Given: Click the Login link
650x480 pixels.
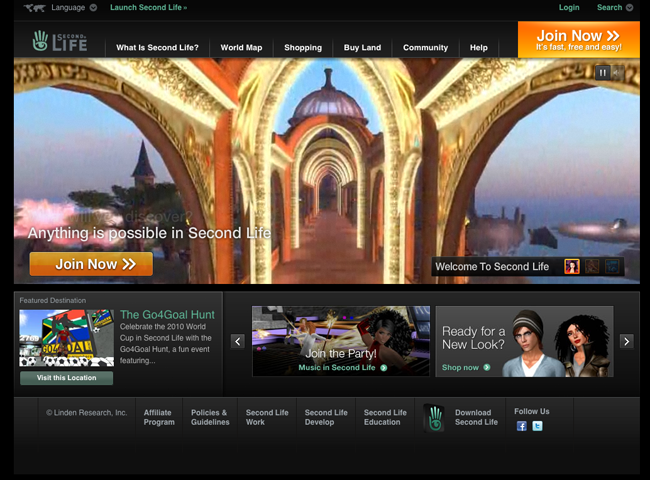Looking at the screenshot, I should pyautogui.click(x=569, y=7).
